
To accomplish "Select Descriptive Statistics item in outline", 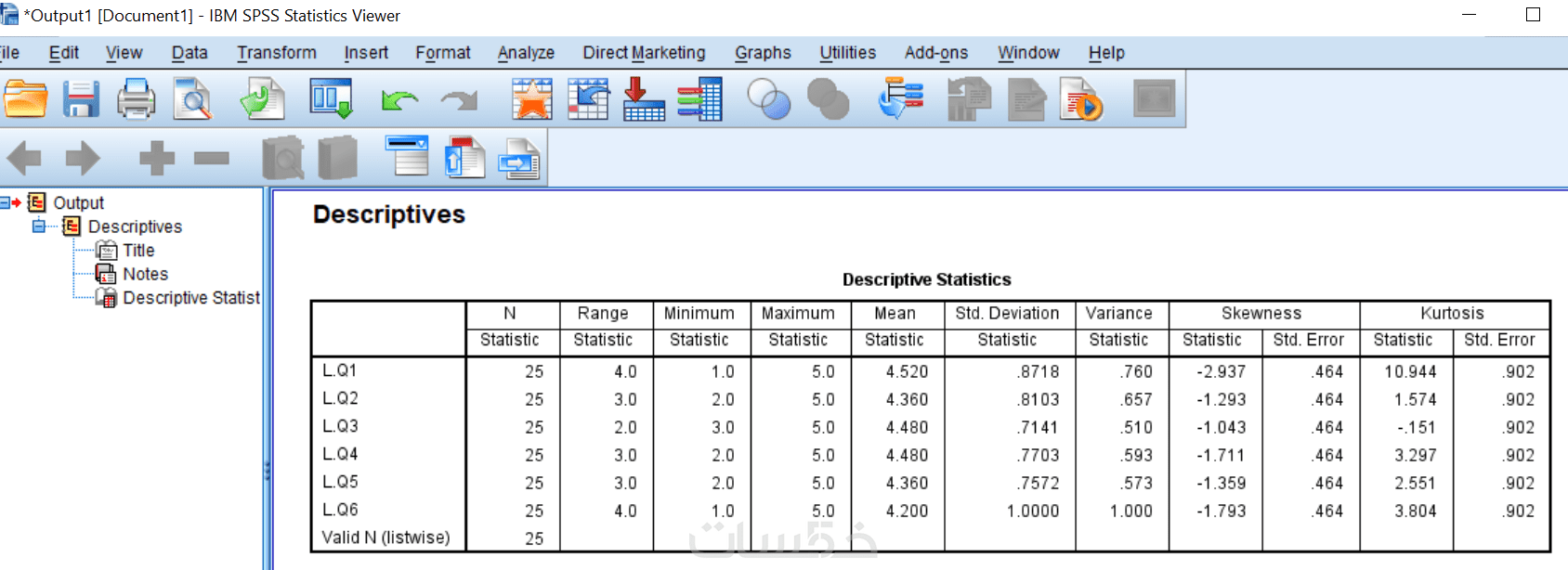I will (190, 298).
